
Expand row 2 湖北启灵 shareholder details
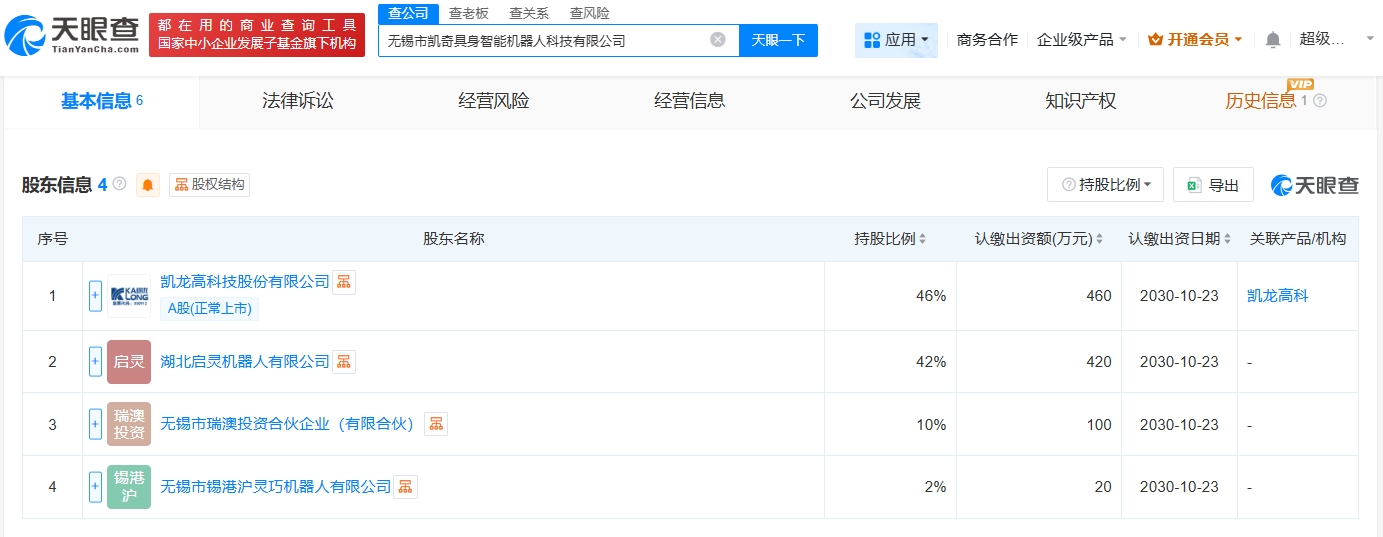point(95,362)
